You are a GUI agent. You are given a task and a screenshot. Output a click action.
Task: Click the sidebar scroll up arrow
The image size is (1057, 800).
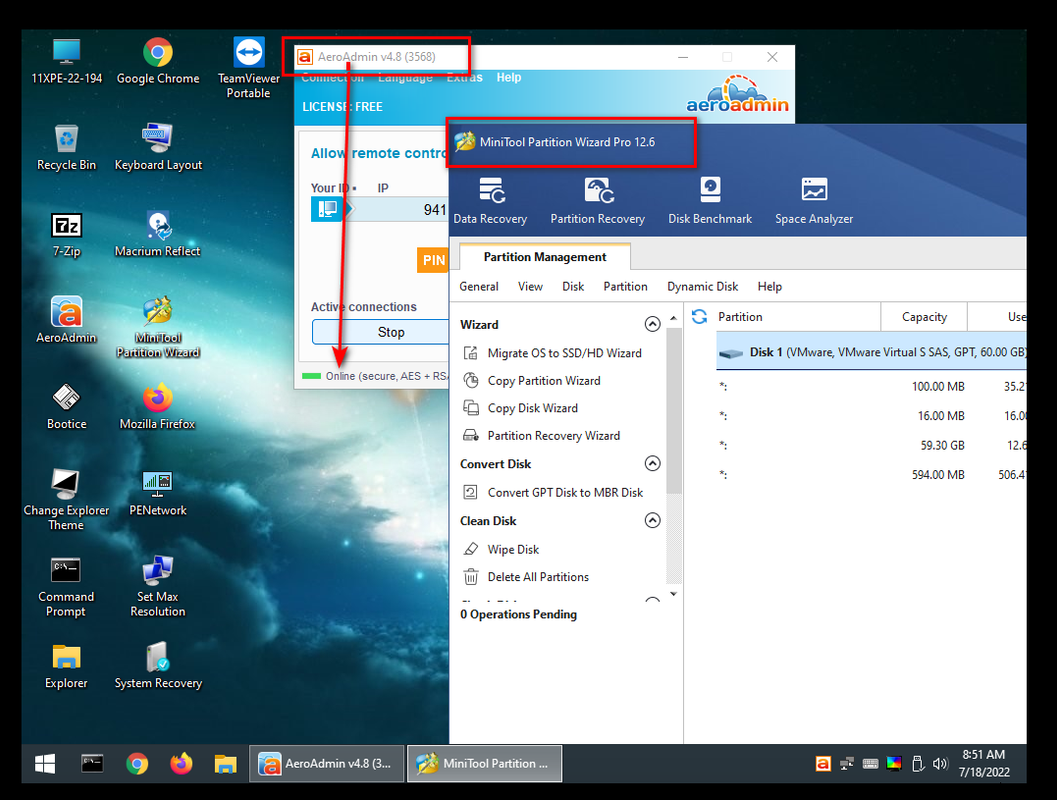(673, 317)
